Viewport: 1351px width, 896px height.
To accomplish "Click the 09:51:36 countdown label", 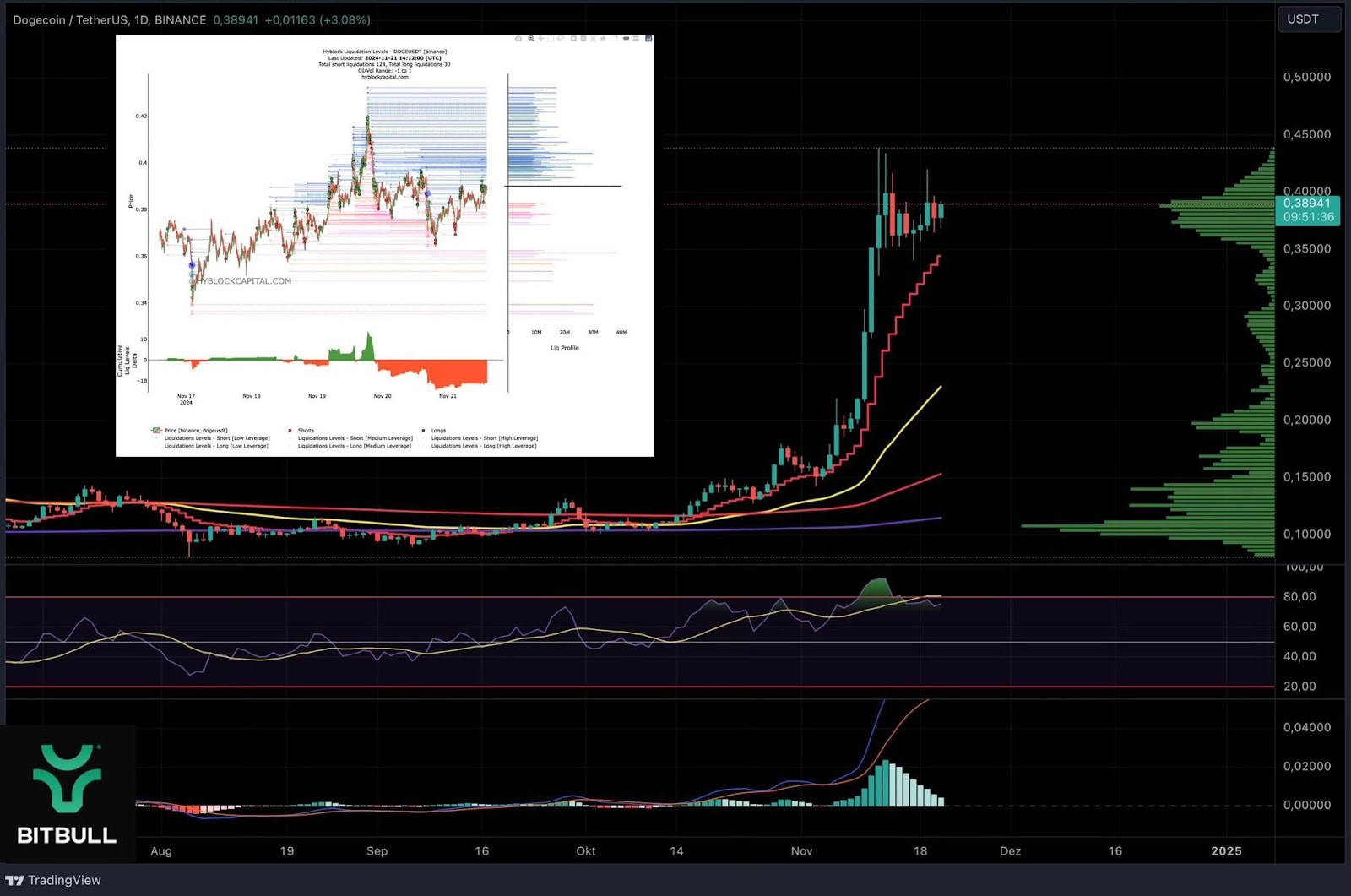I will point(1309,217).
